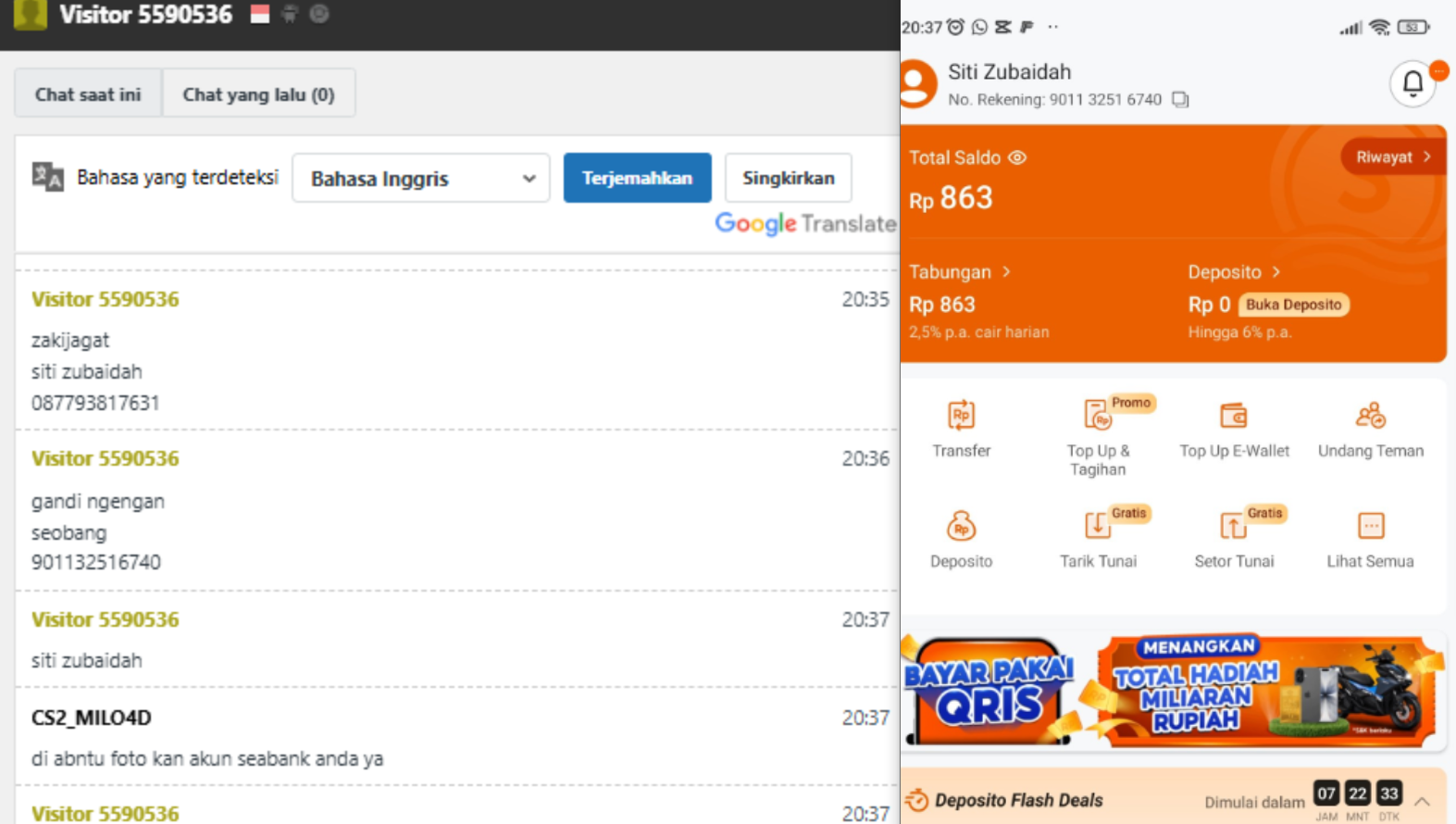
Task: Click the Terjemahkan button
Action: [637, 178]
